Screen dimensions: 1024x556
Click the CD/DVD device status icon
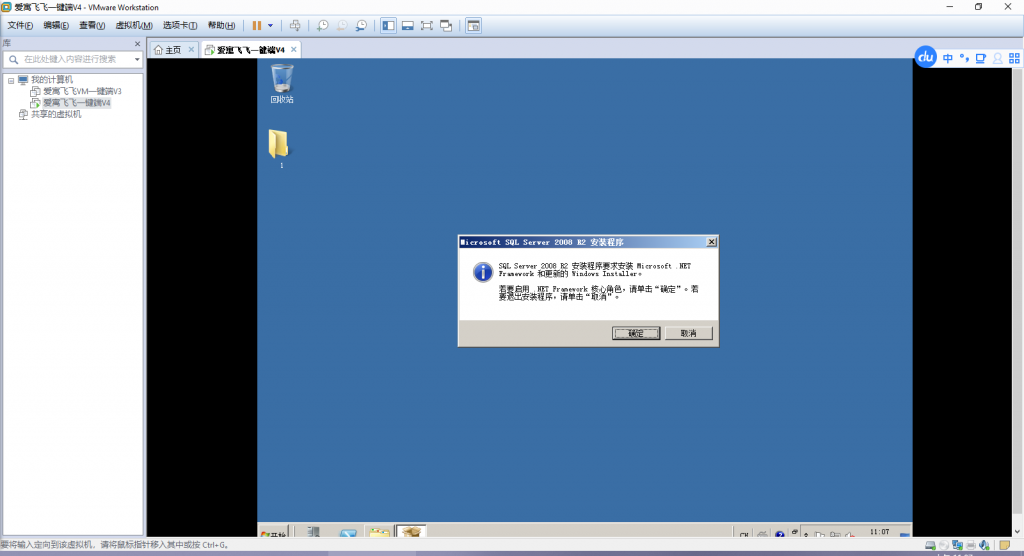[x=944, y=545]
